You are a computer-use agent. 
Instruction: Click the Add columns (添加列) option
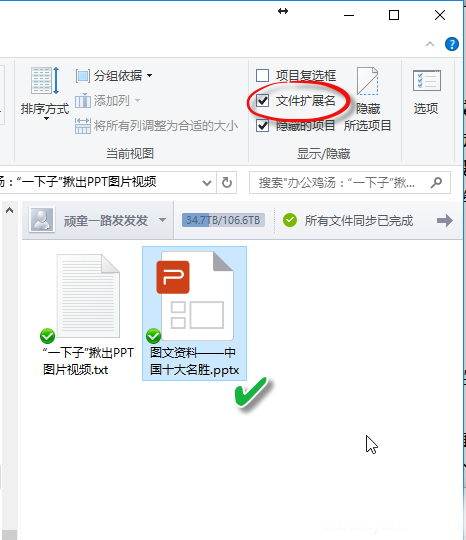108,101
